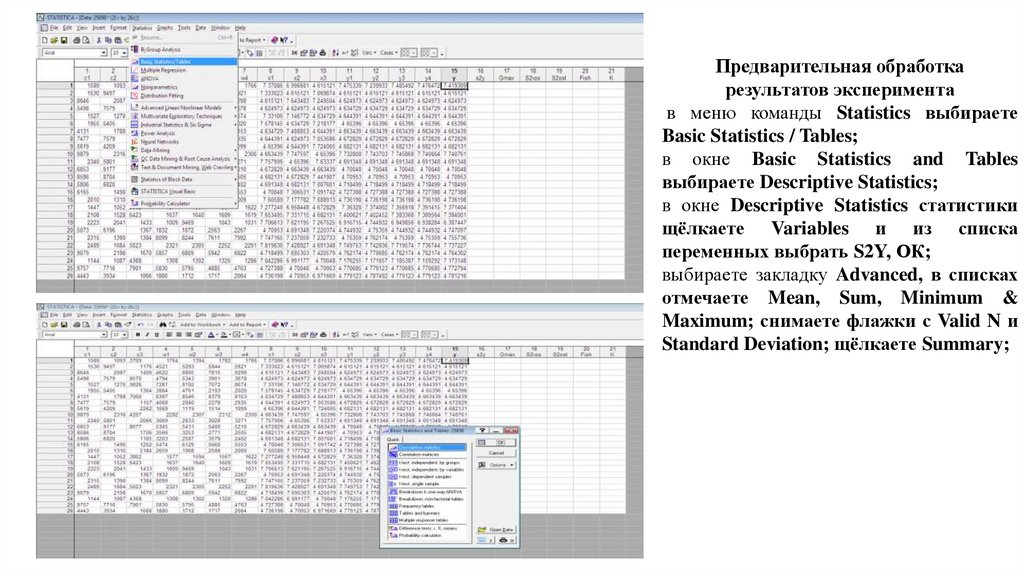Expand Statistics of Block Data submenu
Viewport: 1024px width, 574px height.
(184, 179)
